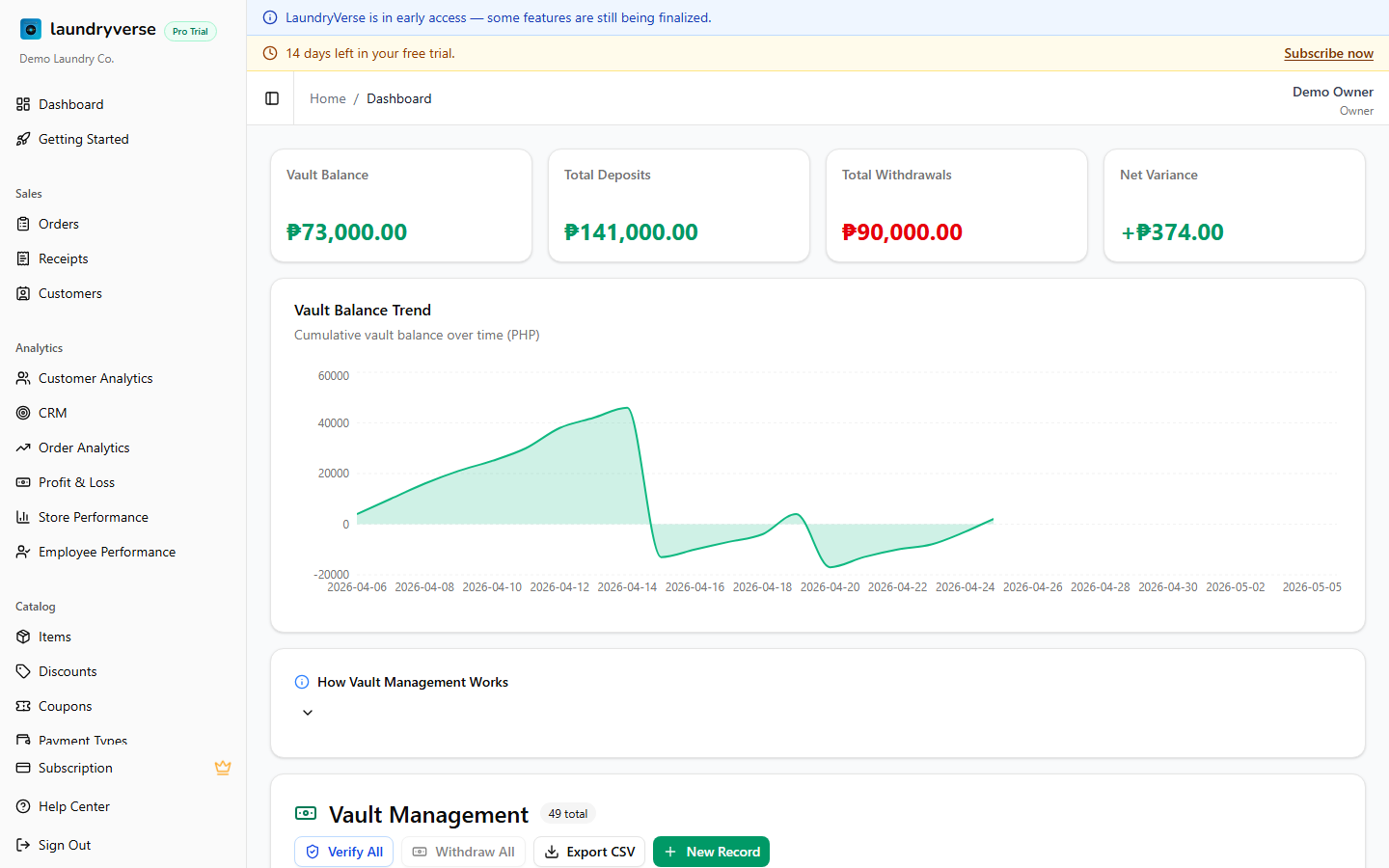Click the Verify All button
Image resolution: width=1389 pixels, height=868 pixels.
click(343, 852)
